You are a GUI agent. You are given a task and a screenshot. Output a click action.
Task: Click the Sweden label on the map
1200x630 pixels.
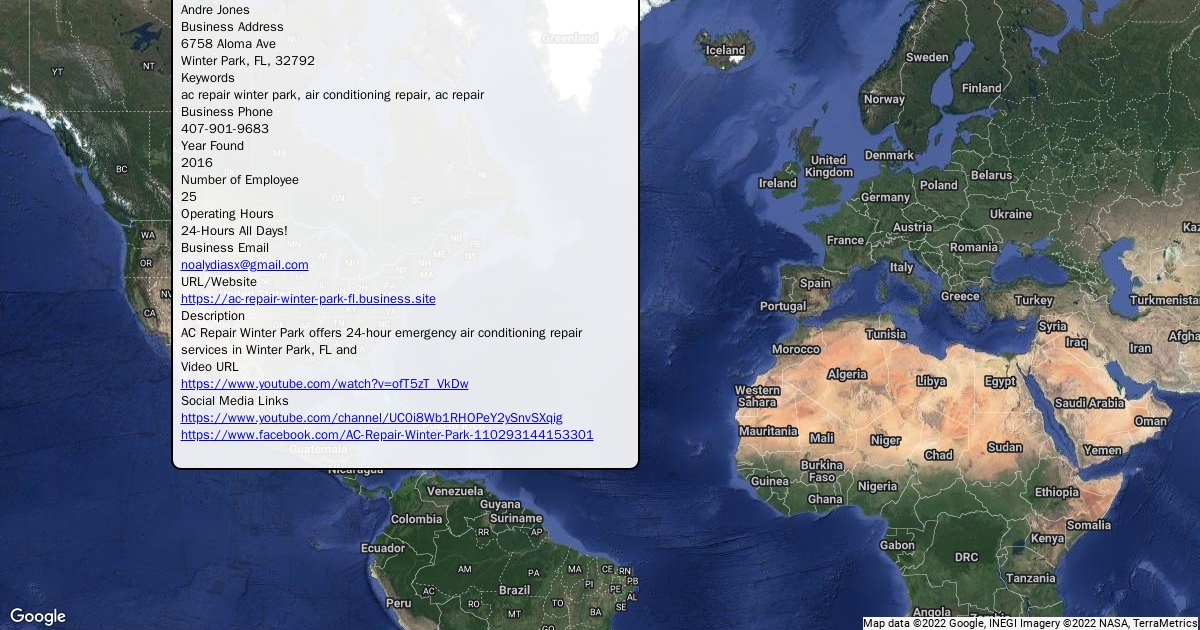pyautogui.click(x=927, y=57)
